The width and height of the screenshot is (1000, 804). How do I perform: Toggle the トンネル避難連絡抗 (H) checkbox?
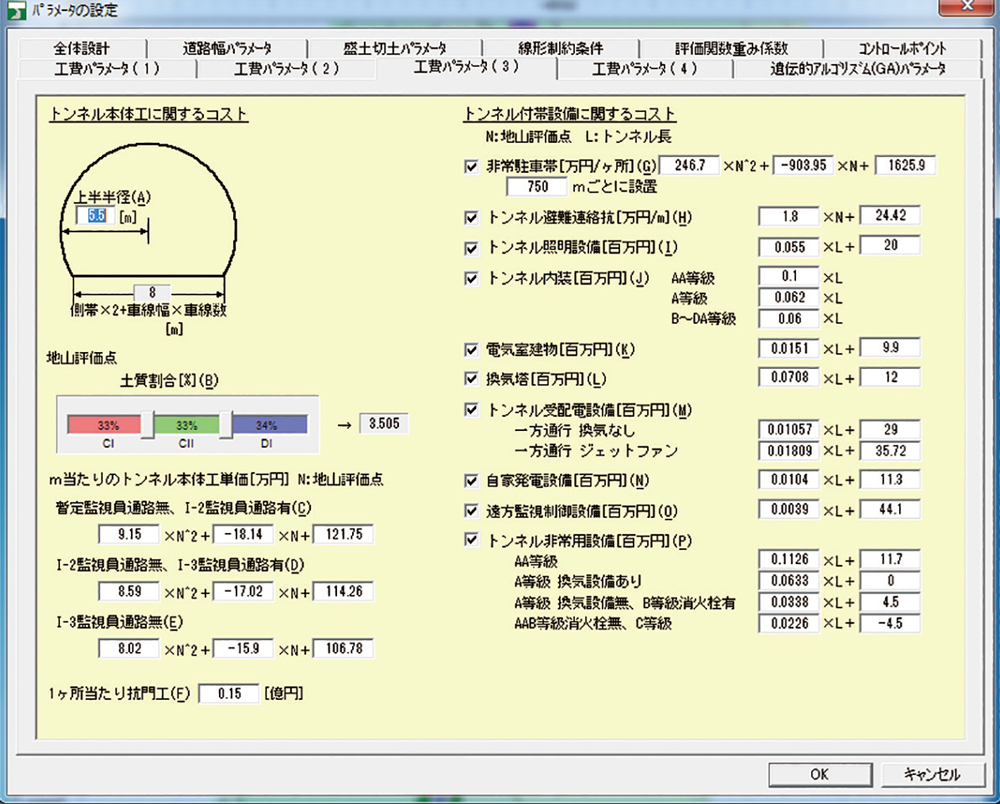[x=471, y=218]
